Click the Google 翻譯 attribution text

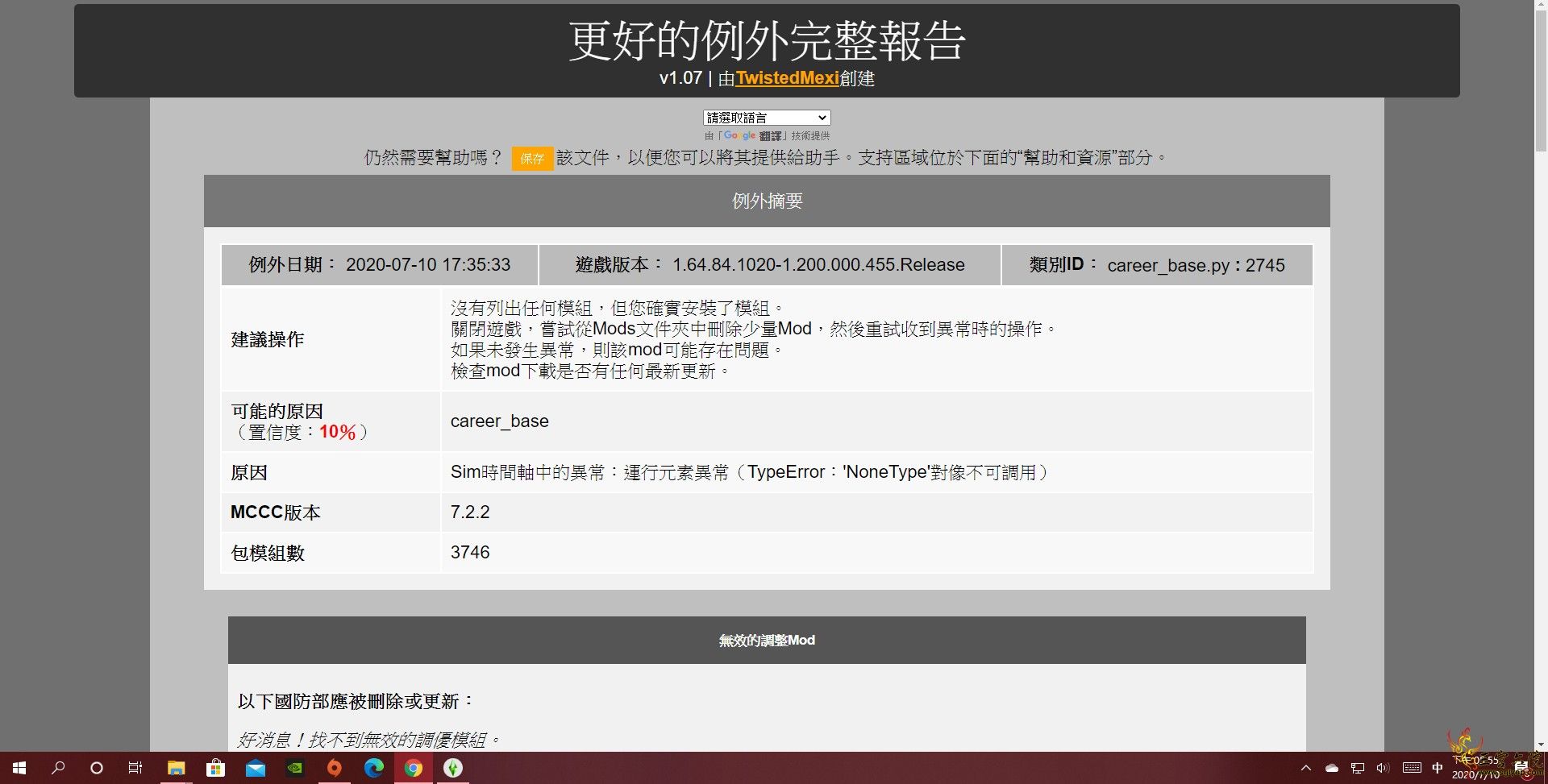767,135
